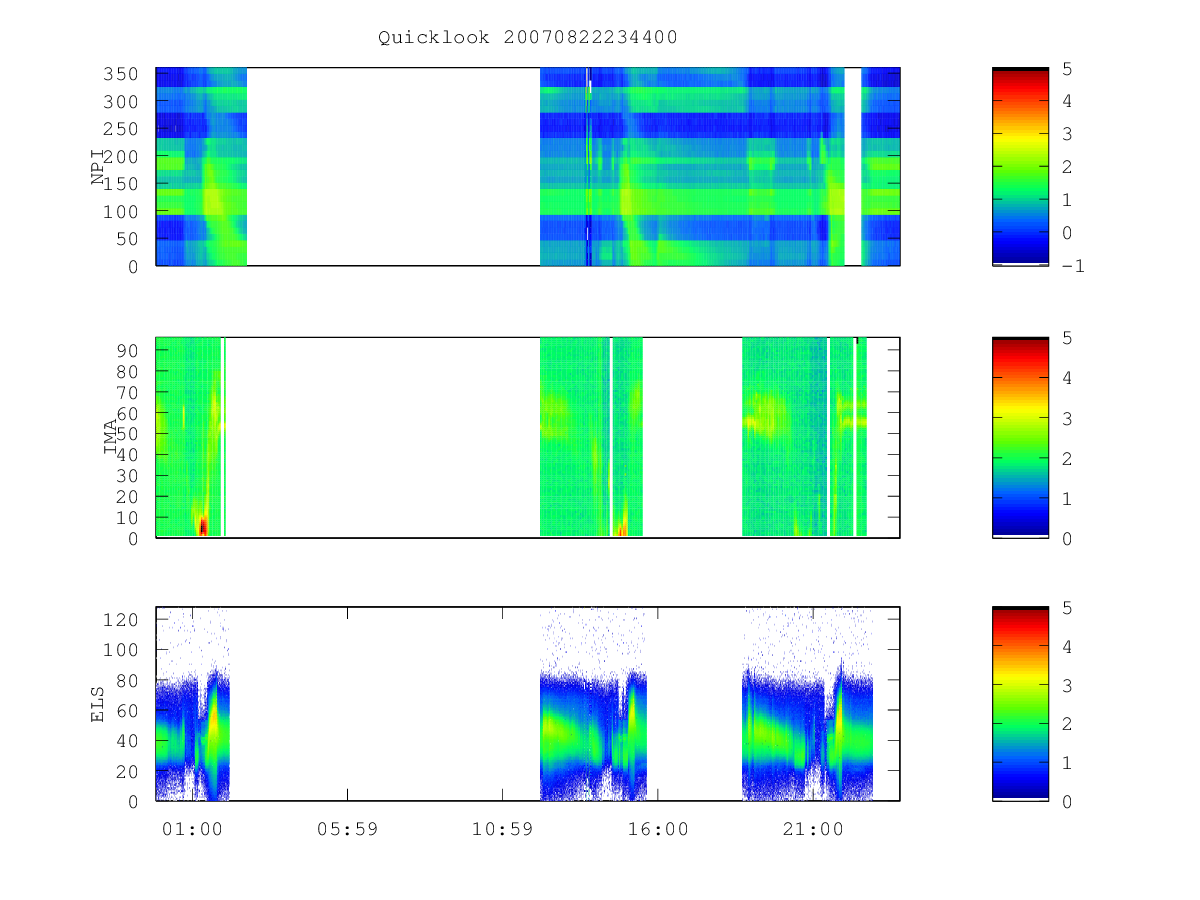This screenshot has height=900, width=1200.
Task: Click the NPI axis label
Action: click(x=99, y=167)
